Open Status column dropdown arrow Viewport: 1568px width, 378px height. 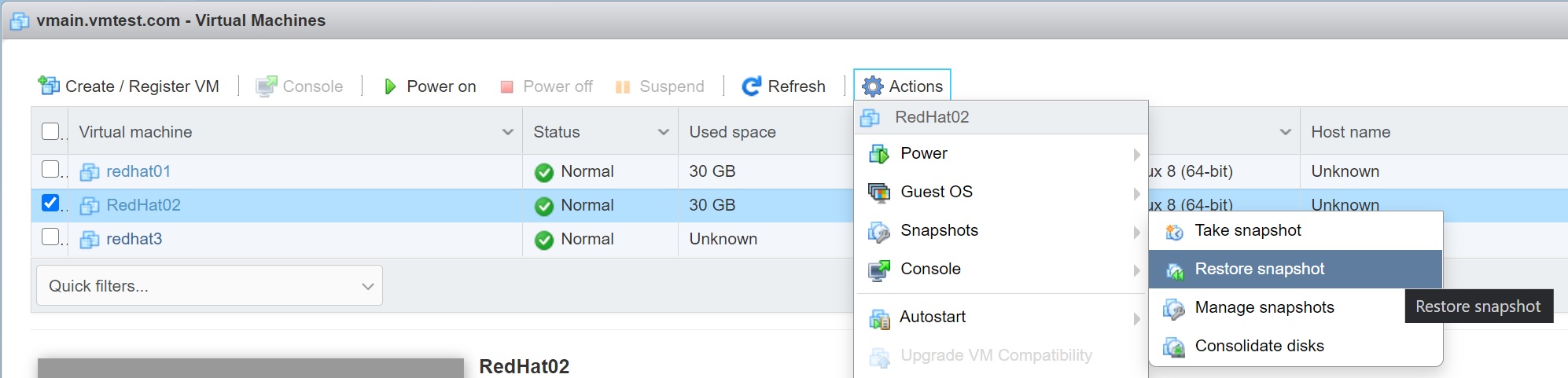(663, 132)
